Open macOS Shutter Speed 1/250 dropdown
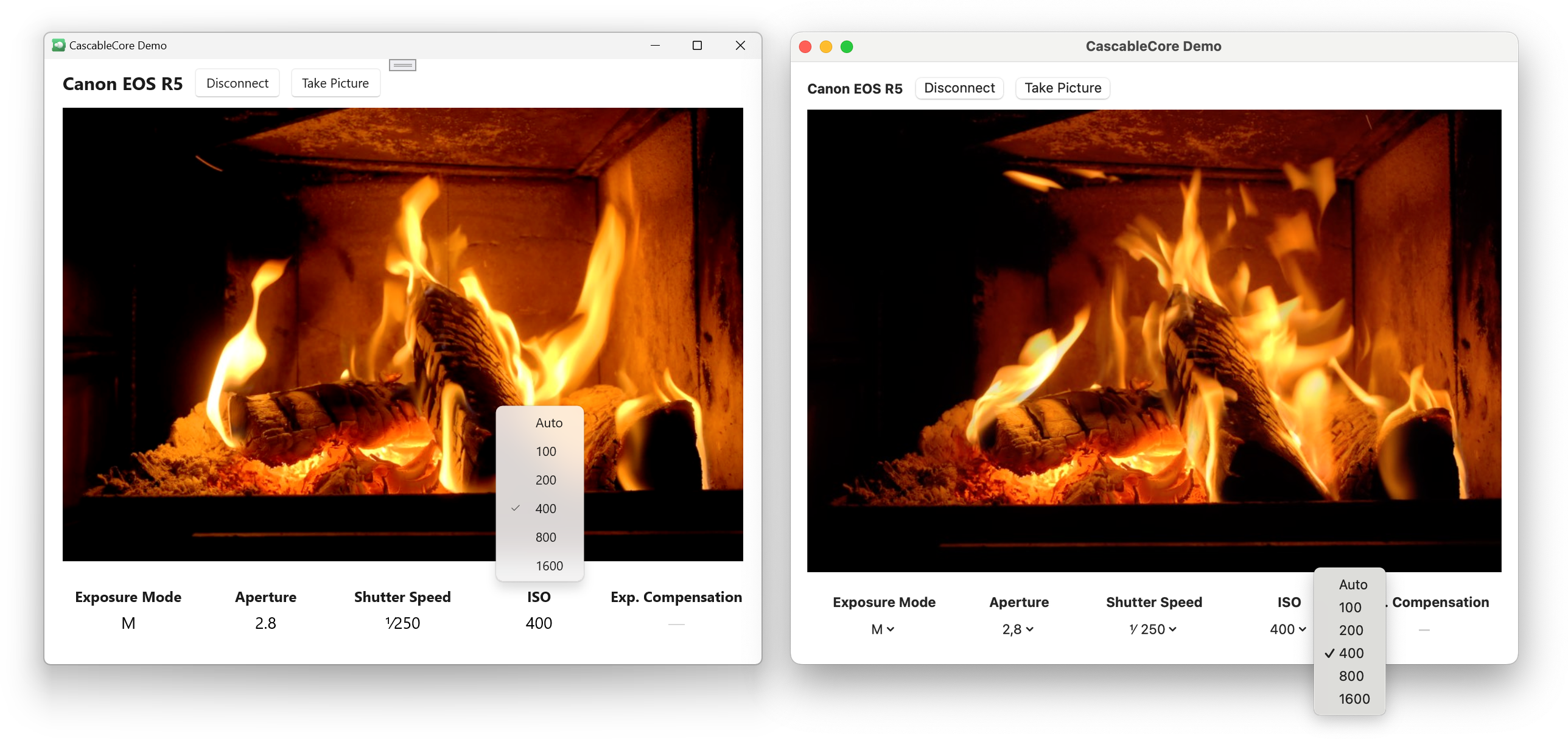The image size is (1568, 739). point(1153,629)
